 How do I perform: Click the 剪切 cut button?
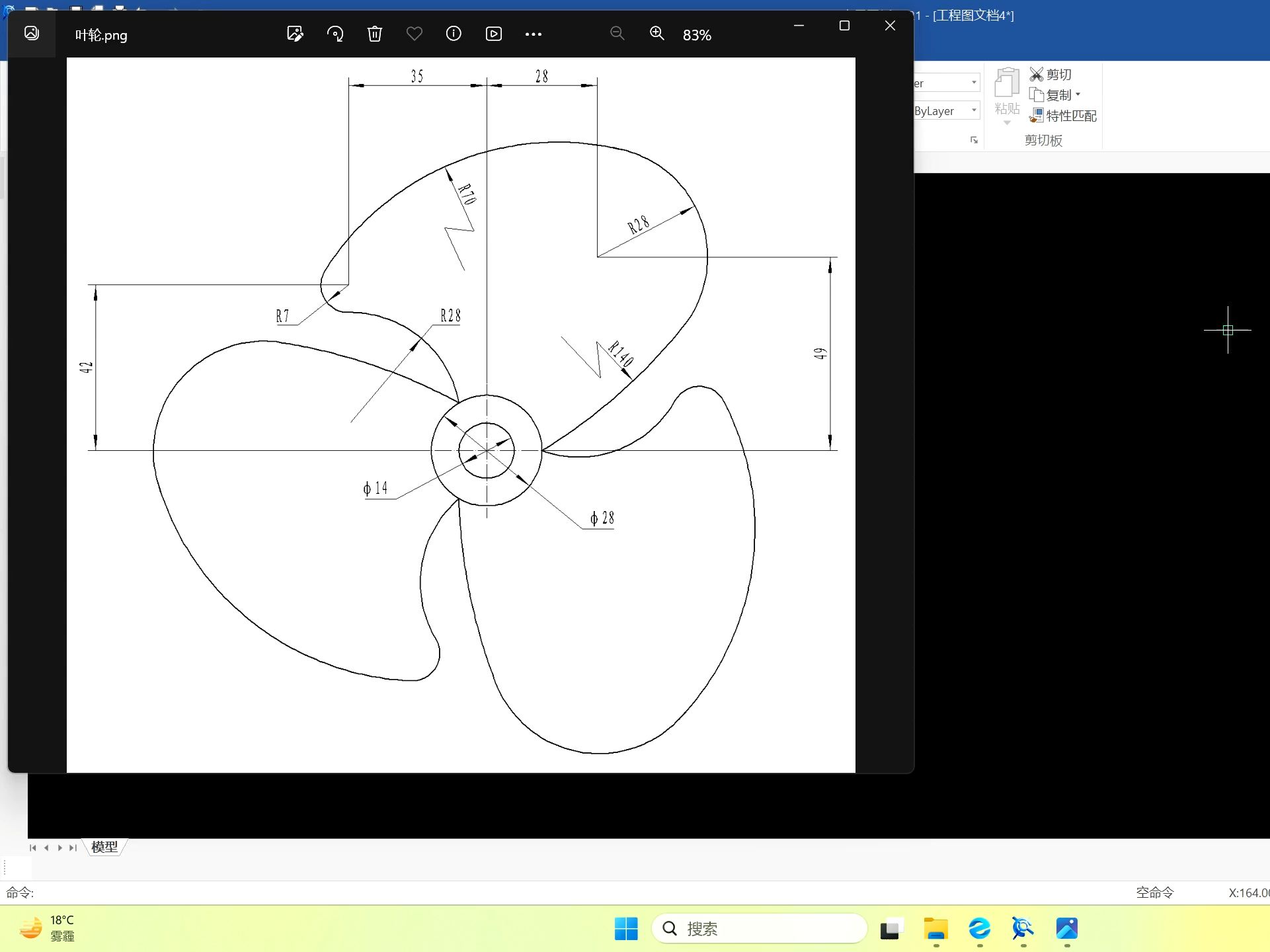tap(1051, 75)
